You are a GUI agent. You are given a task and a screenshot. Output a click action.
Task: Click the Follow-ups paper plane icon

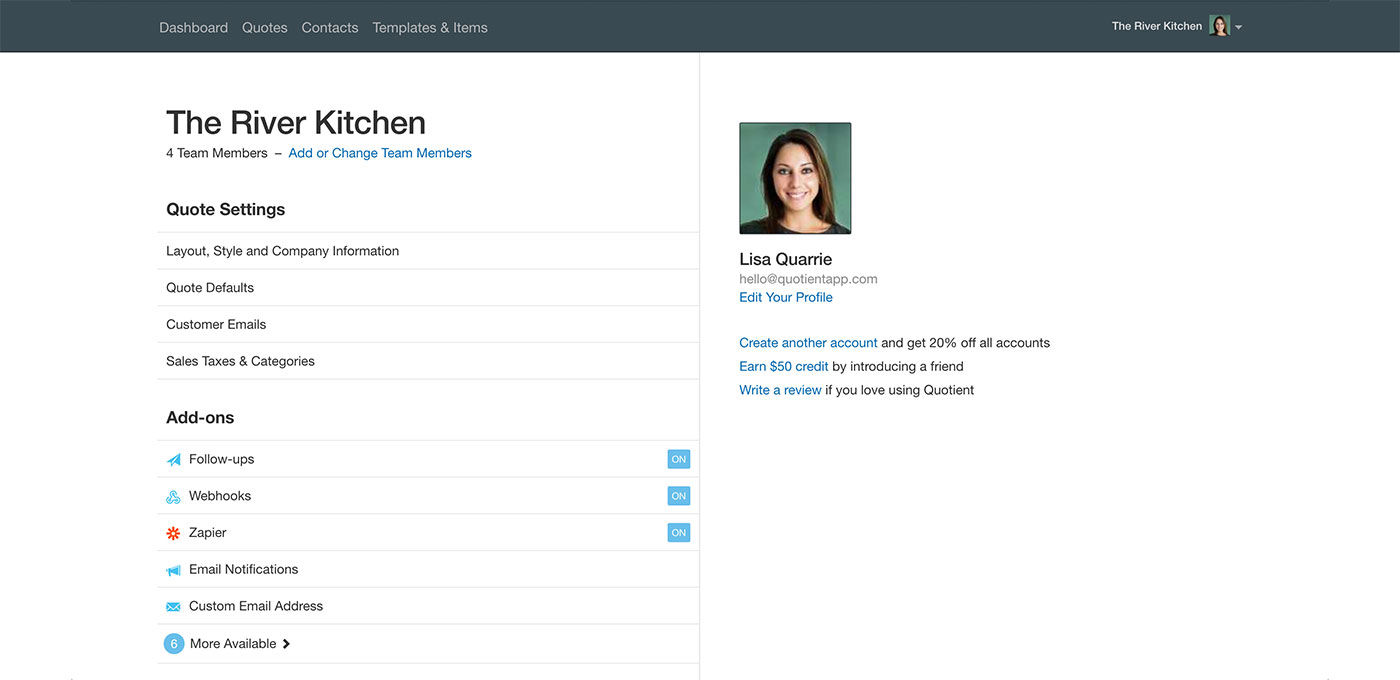[173, 460]
